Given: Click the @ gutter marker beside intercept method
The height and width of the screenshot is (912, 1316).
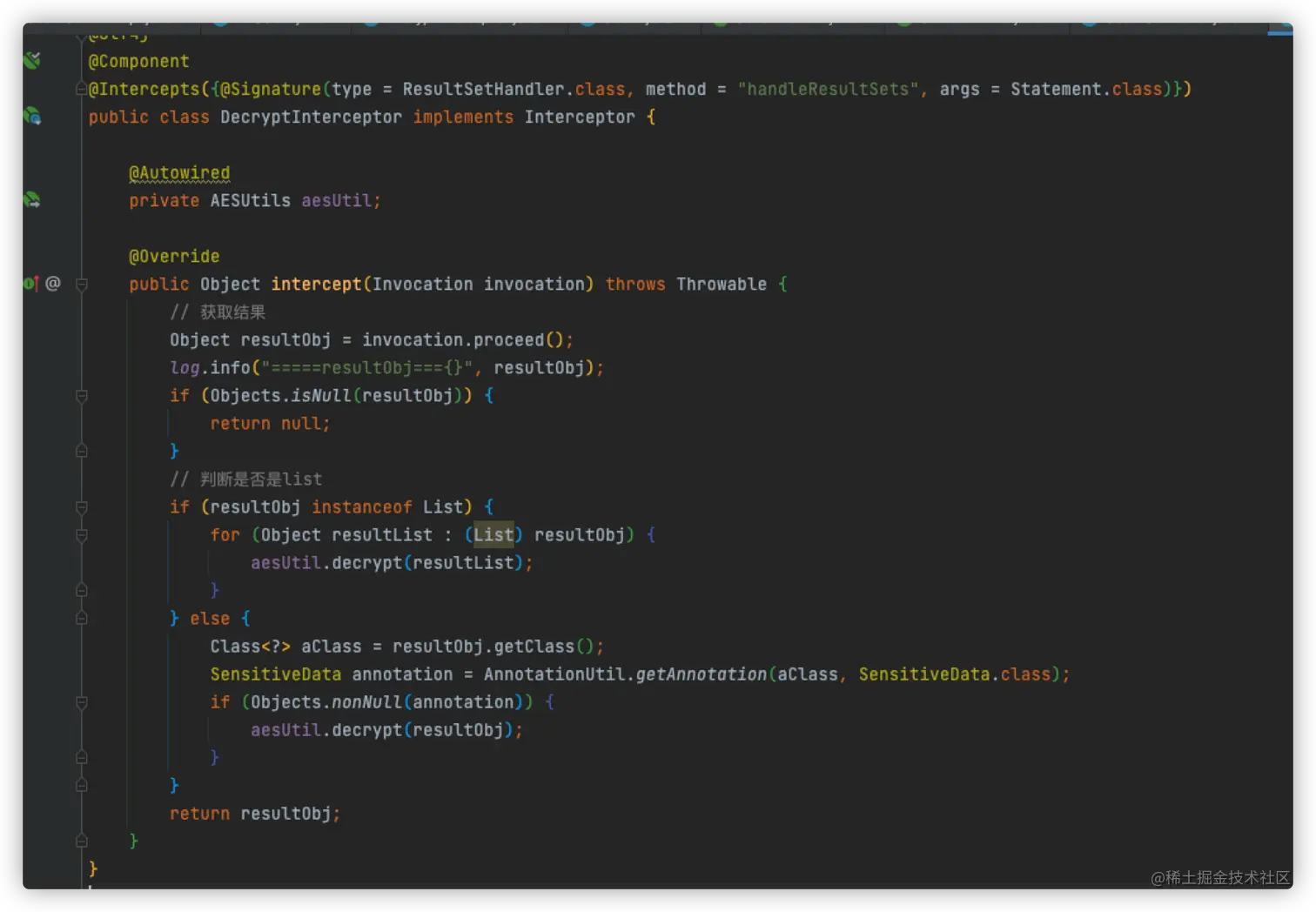Looking at the screenshot, I should [x=53, y=283].
